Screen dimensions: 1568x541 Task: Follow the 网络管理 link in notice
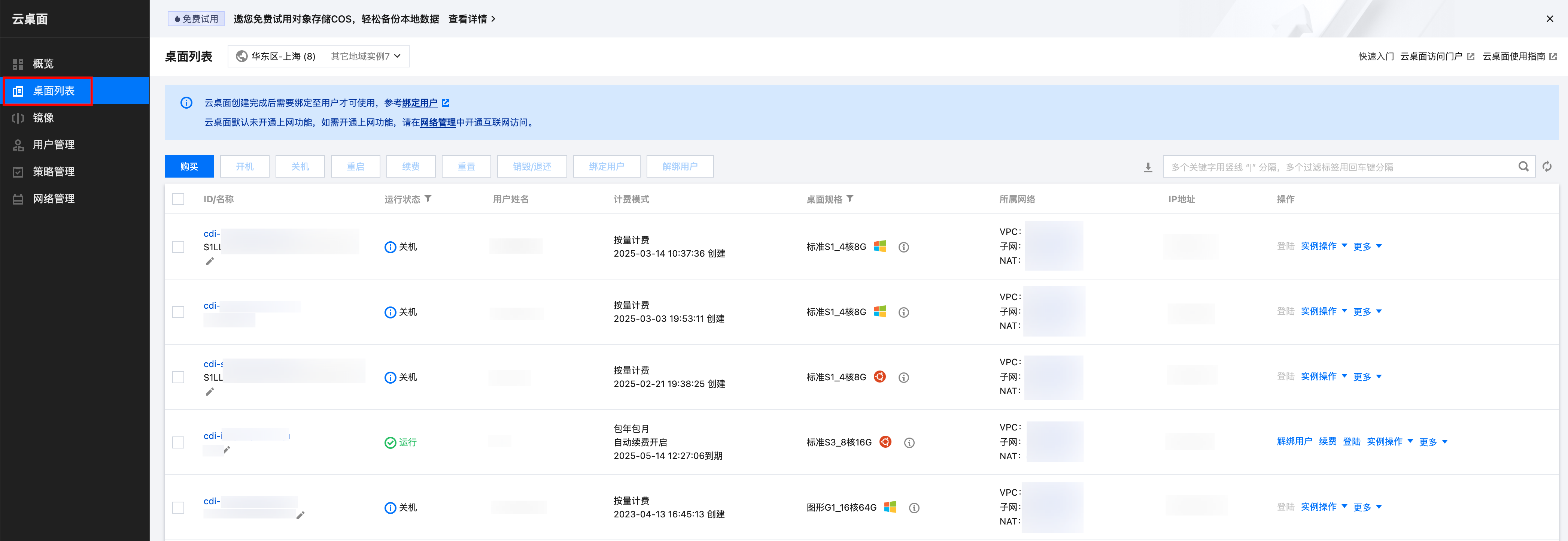pyautogui.click(x=438, y=123)
